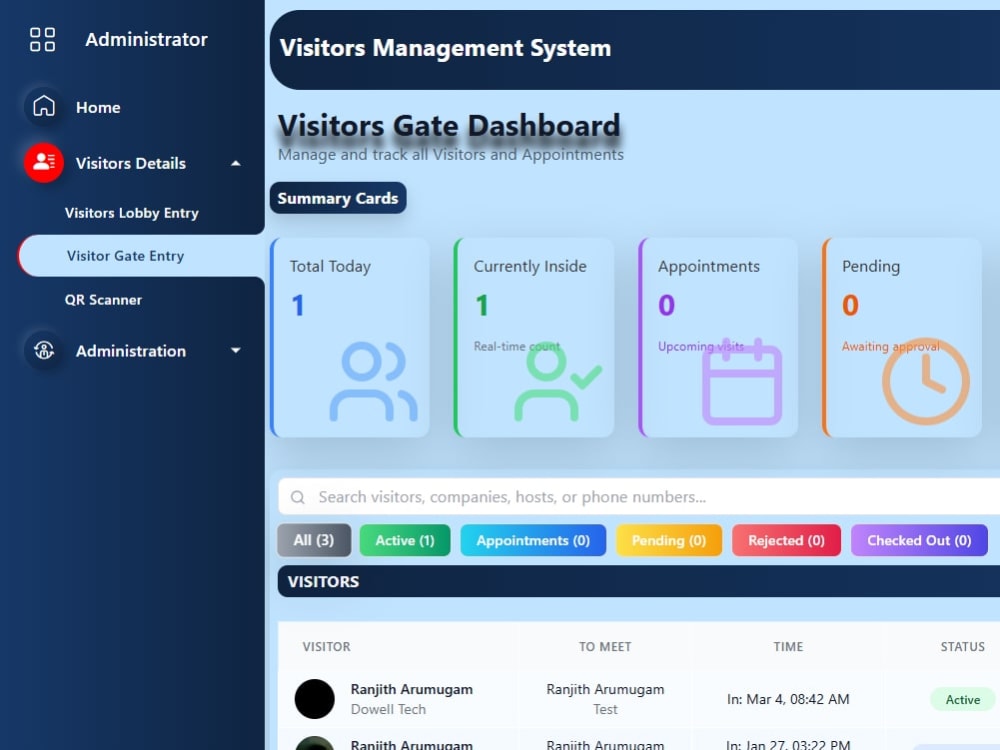Select Visitor Gate Entry menu item
The height and width of the screenshot is (750, 1000).
click(x=142, y=256)
